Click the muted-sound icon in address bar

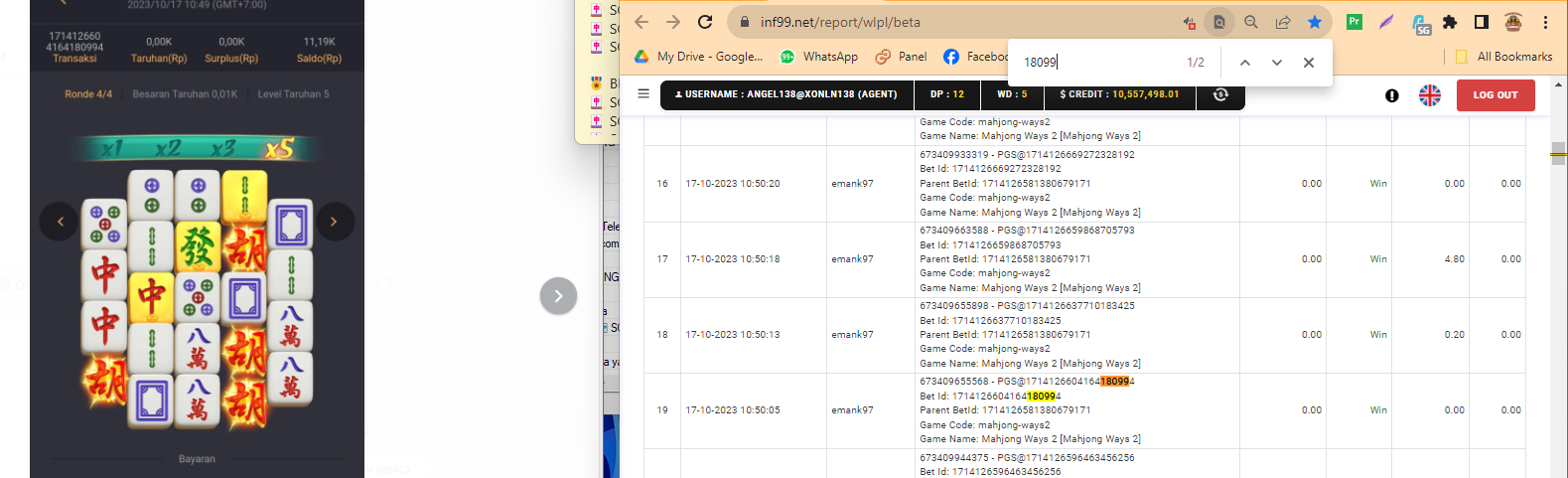click(1189, 22)
